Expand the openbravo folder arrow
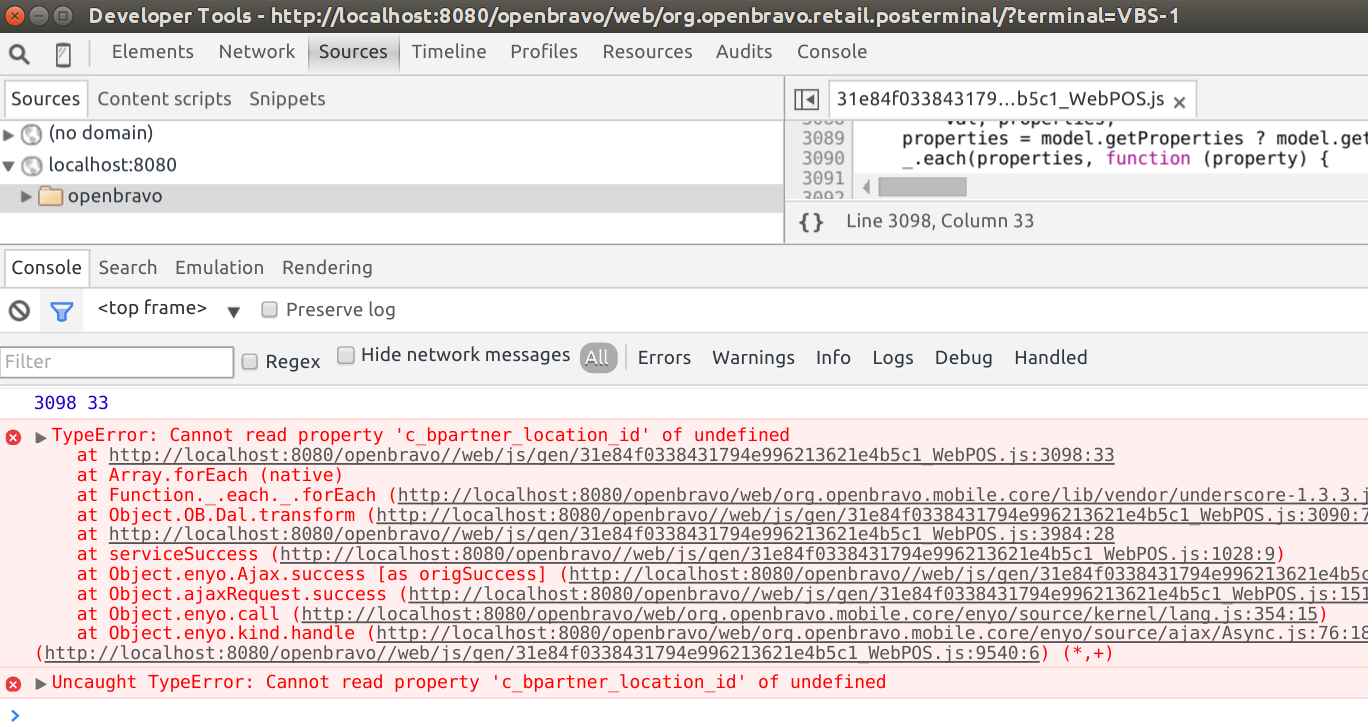The image size is (1368, 723). 27,197
